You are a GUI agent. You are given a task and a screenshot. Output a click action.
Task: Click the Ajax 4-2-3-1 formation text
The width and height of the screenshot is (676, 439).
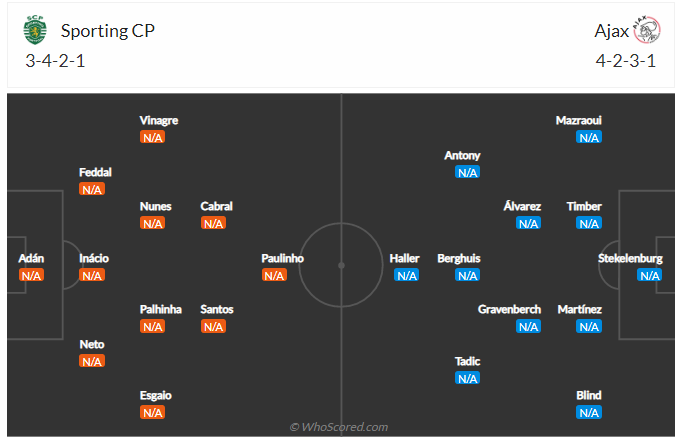tap(625, 61)
